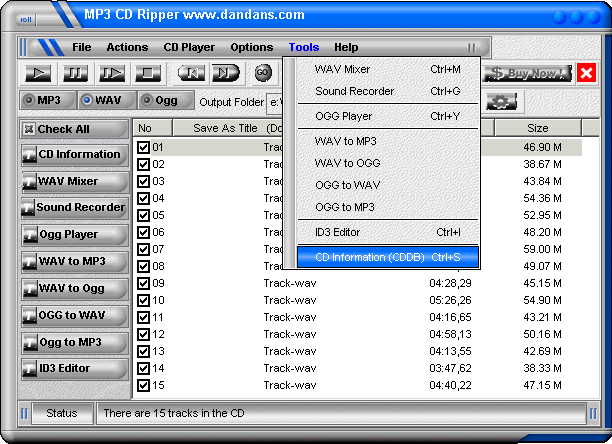Uncheck track 13 checkbox
The width and height of the screenshot is (612, 444).
point(143,352)
